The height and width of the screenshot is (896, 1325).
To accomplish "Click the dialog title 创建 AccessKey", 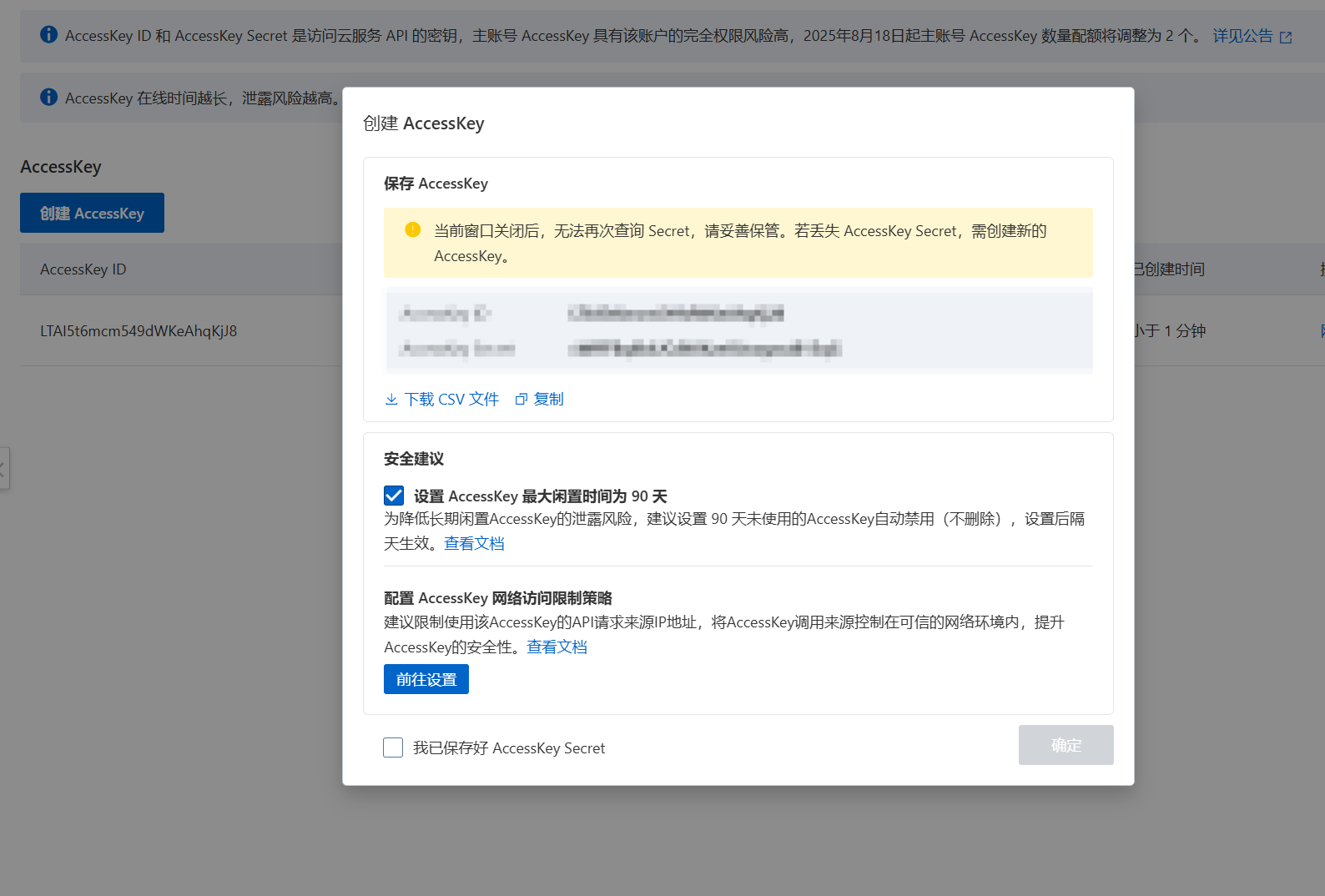I will tap(423, 123).
